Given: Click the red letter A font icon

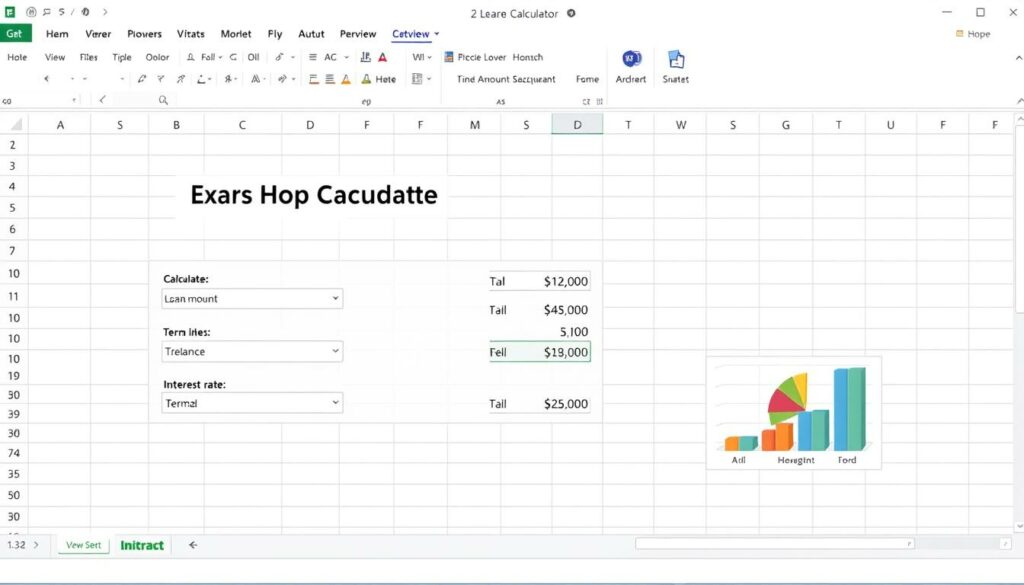Looking at the screenshot, I should click(383, 57).
